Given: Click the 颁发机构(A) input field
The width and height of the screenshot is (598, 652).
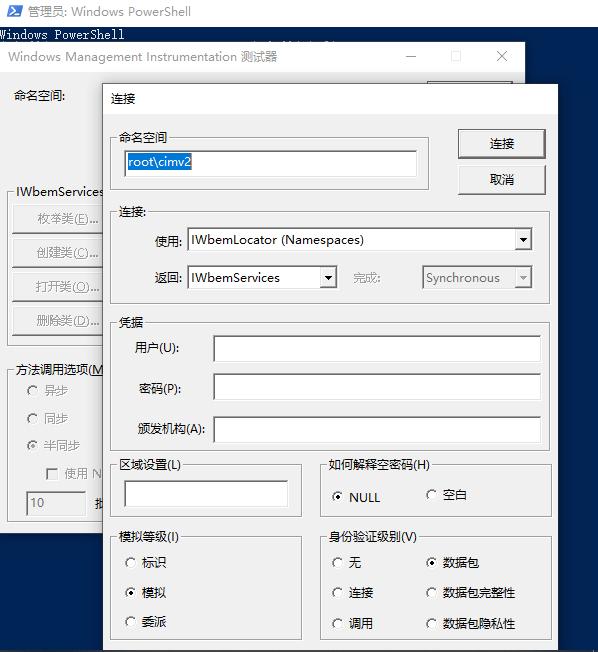Looking at the screenshot, I should (377, 430).
